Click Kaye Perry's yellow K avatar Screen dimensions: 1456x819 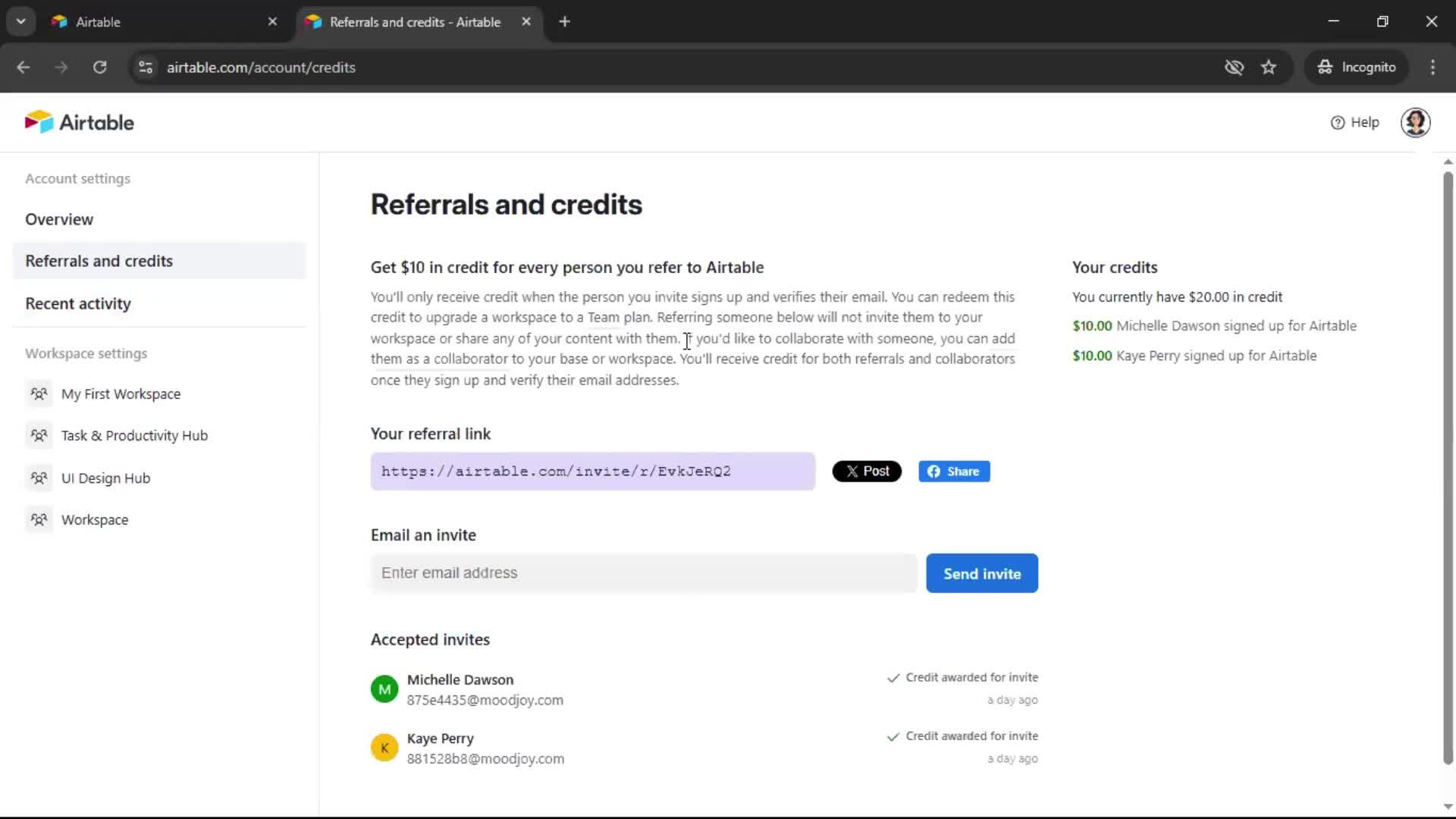coord(384,748)
